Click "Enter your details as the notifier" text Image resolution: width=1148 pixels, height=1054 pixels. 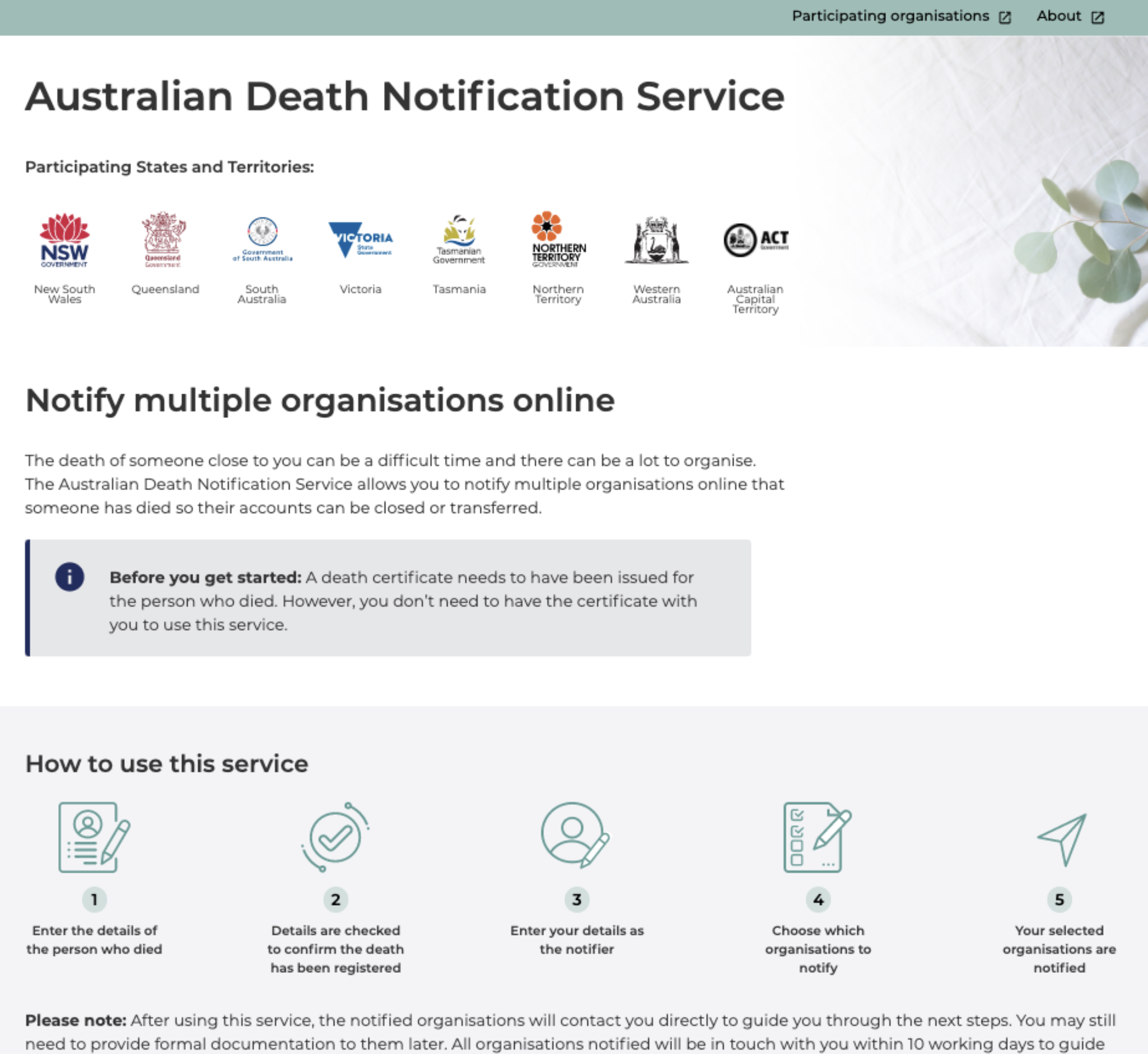pyautogui.click(x=577, y=939)
